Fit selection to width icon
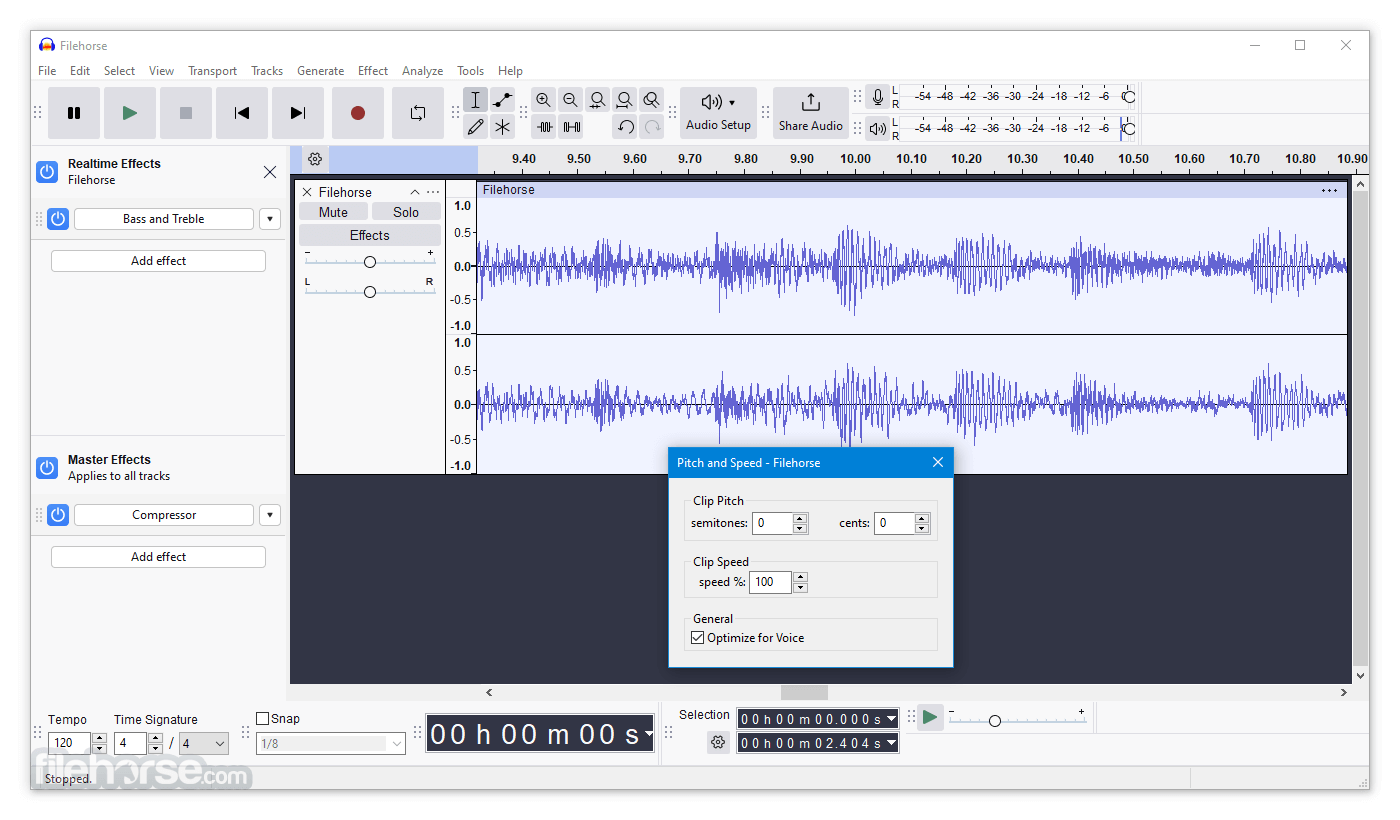 [598, 100]
